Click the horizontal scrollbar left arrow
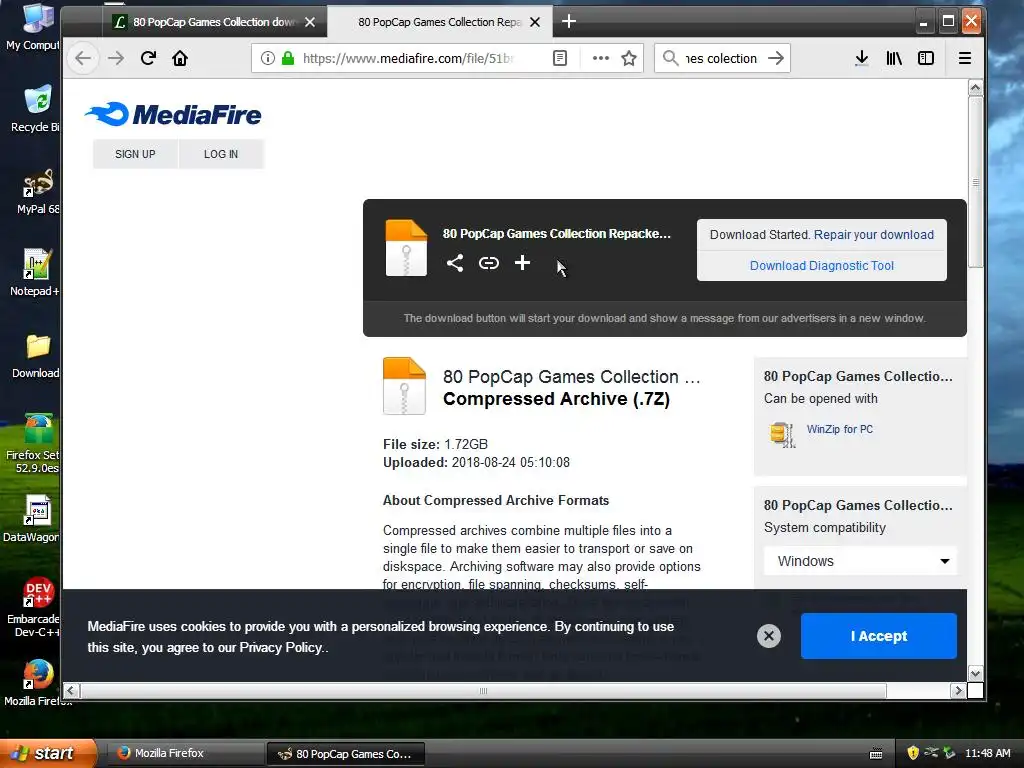Screen dimensions: 1024x768 71,690
